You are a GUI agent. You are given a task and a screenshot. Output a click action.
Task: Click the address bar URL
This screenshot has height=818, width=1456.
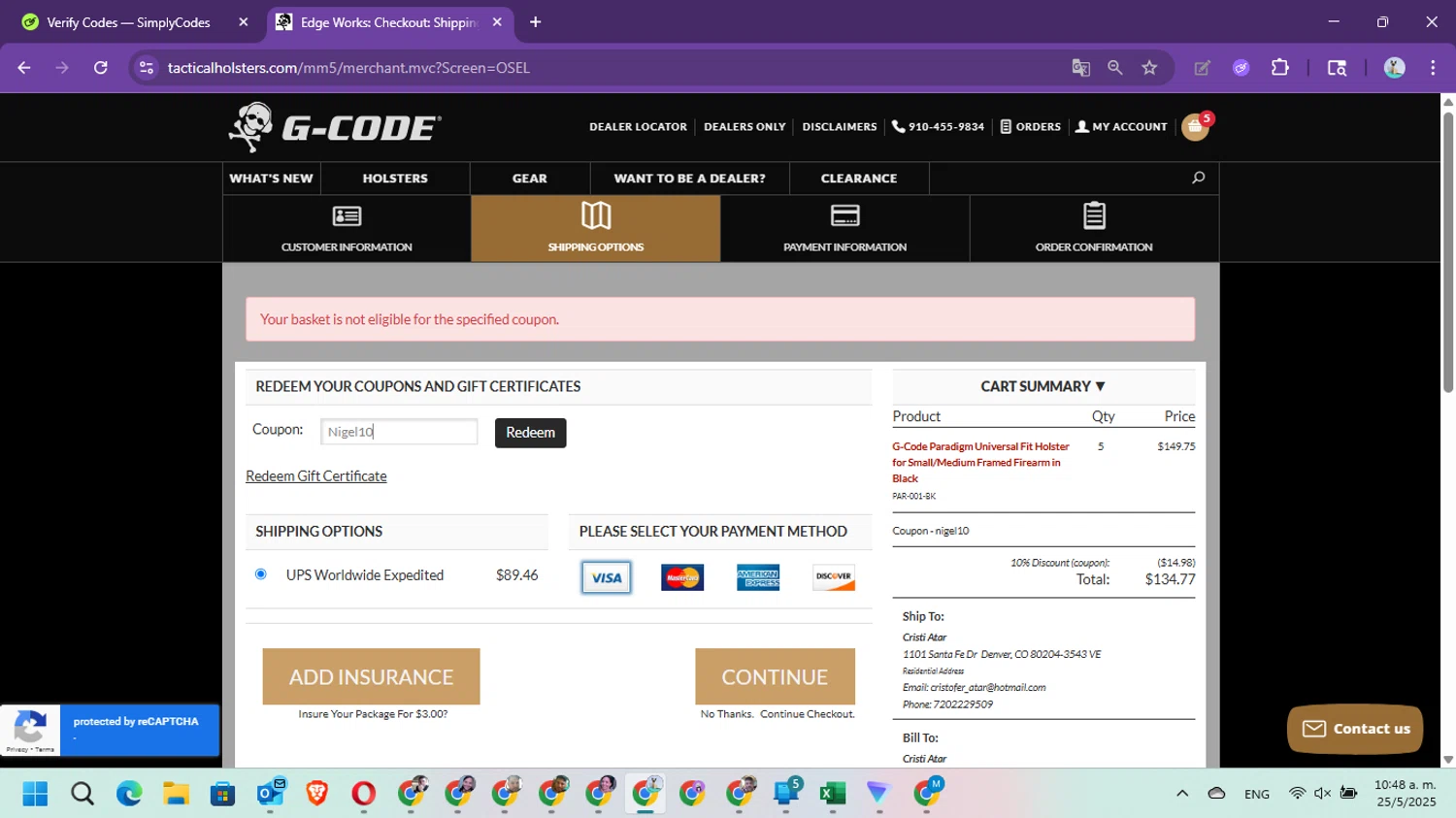(348, 68)
